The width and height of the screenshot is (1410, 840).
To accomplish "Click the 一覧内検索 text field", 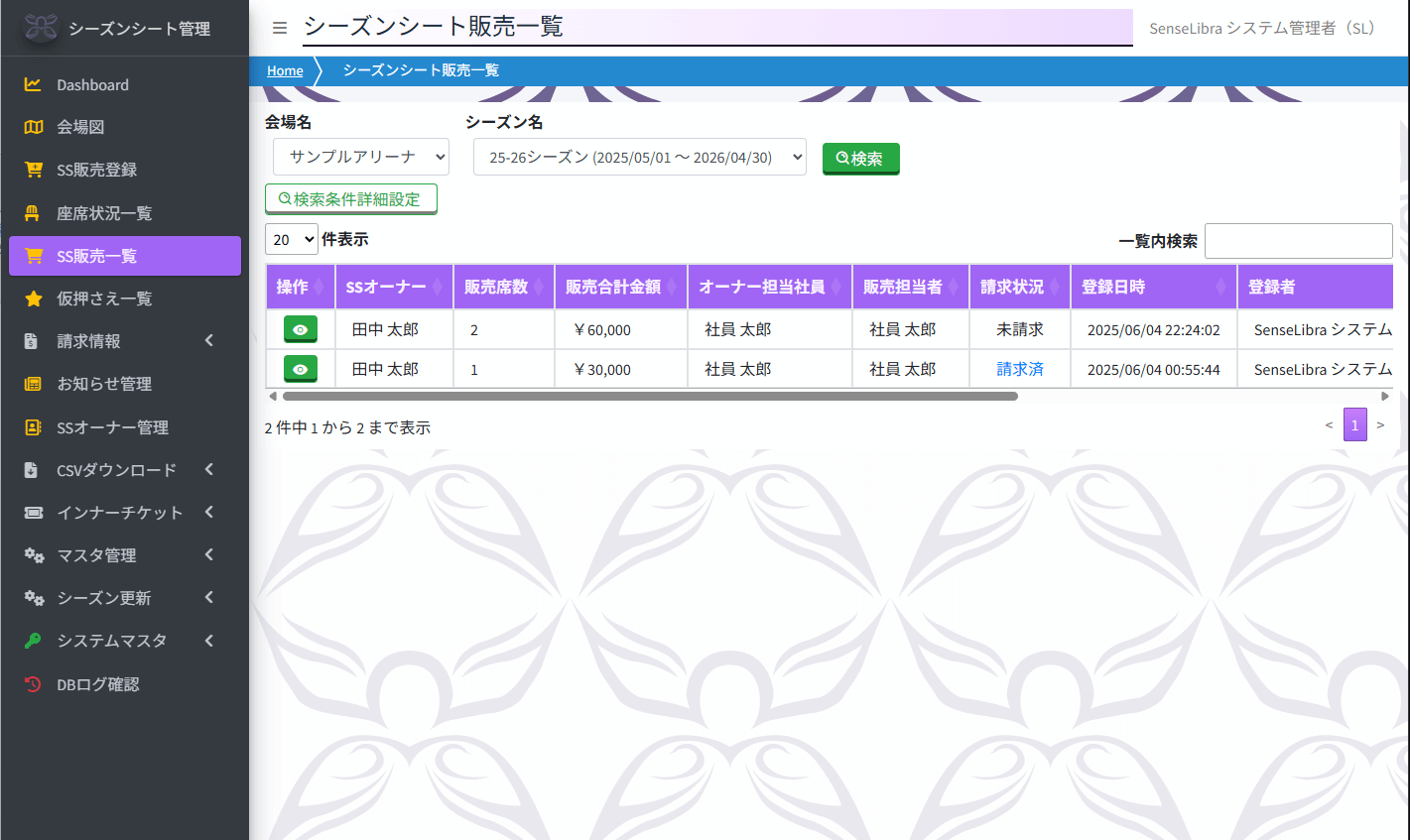I will 1298,241.
